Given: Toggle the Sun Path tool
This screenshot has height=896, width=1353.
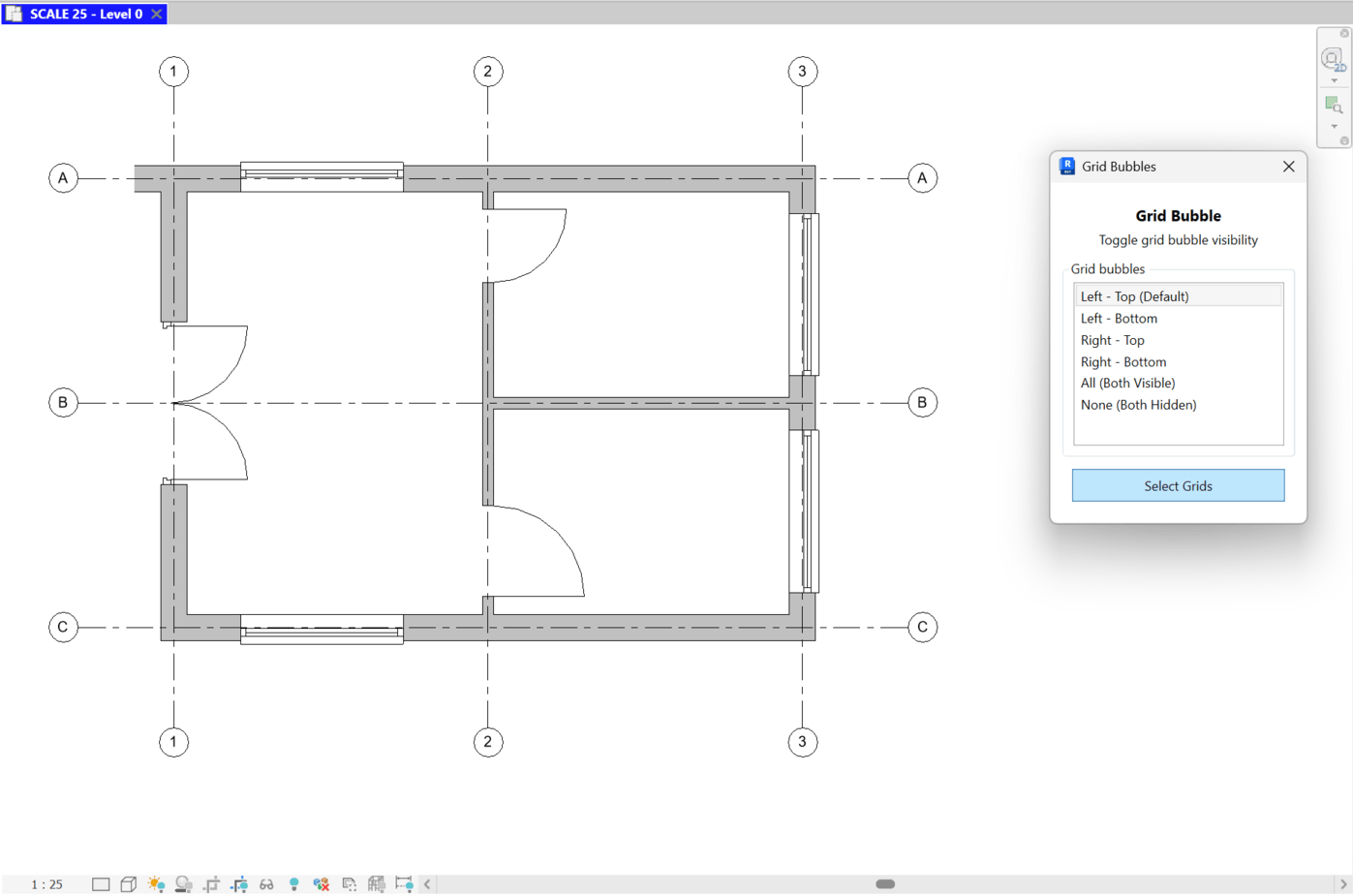Looking at the screenshot, I should pos(156,883).
